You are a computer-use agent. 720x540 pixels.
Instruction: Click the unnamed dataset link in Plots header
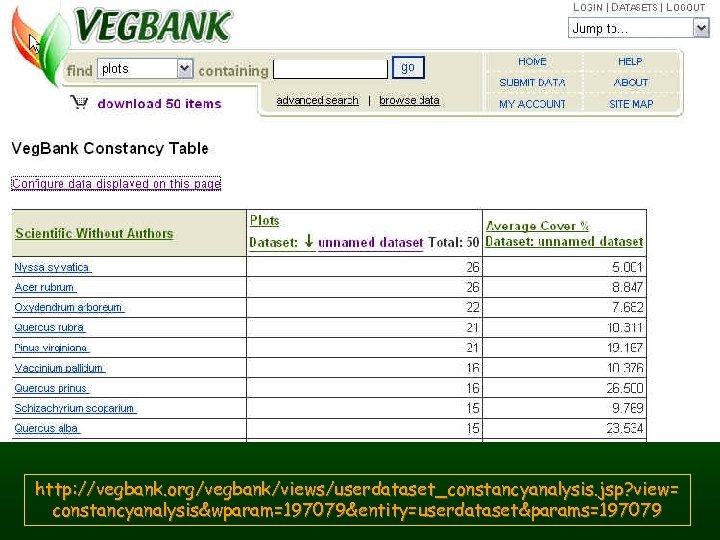pyautogui.click(x=371, y=242)
